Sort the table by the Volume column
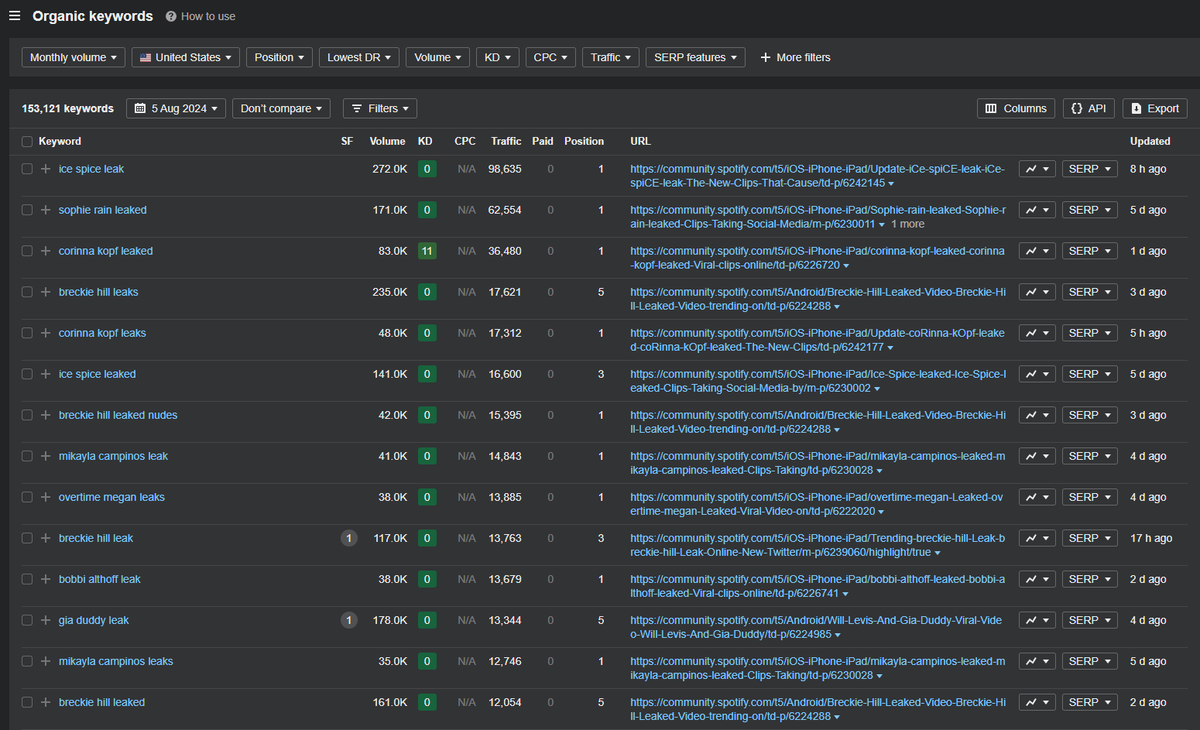The width and height of the screenshot is (1200, 730). [x=387, y=141]
